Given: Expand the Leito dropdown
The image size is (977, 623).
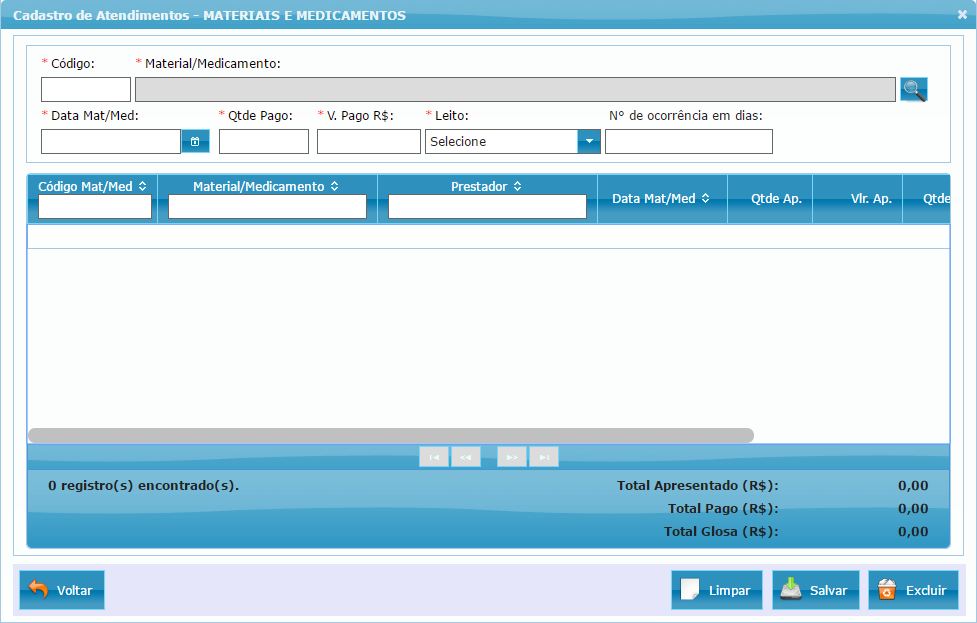Looking at the screenshot, I should (589, 142).
